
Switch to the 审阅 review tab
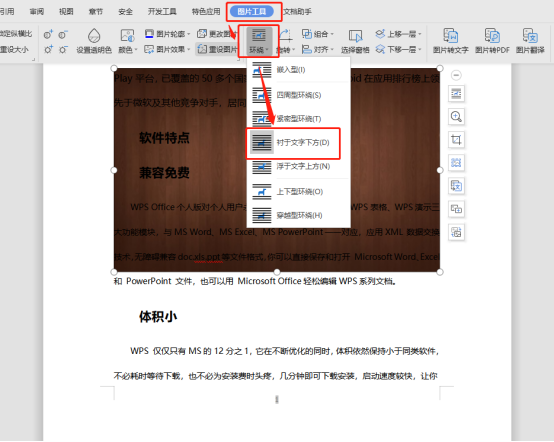click(x=37, y=12)
